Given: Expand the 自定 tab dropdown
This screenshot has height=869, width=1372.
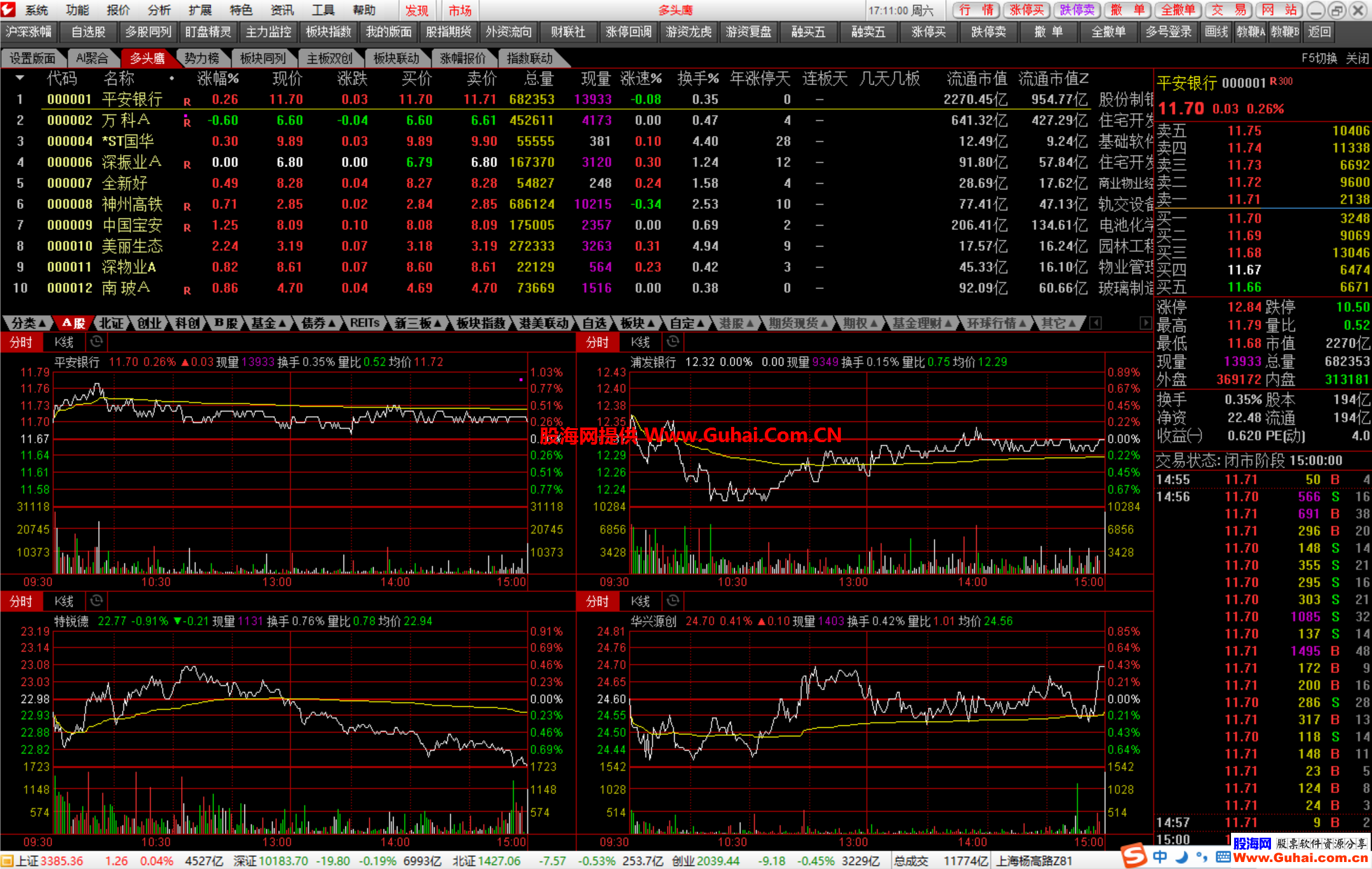Looking at the screenshot, I should click(687, 323).
